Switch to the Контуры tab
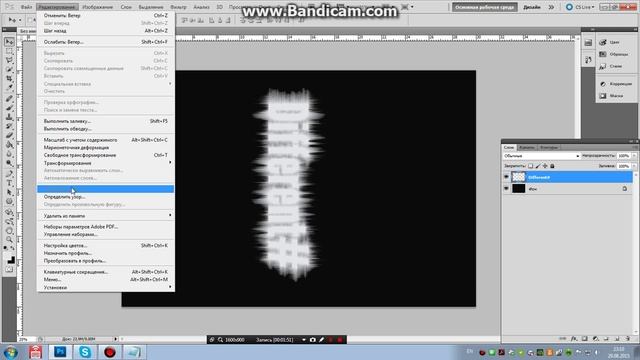The image size is (640, 360). coord(549,147)
